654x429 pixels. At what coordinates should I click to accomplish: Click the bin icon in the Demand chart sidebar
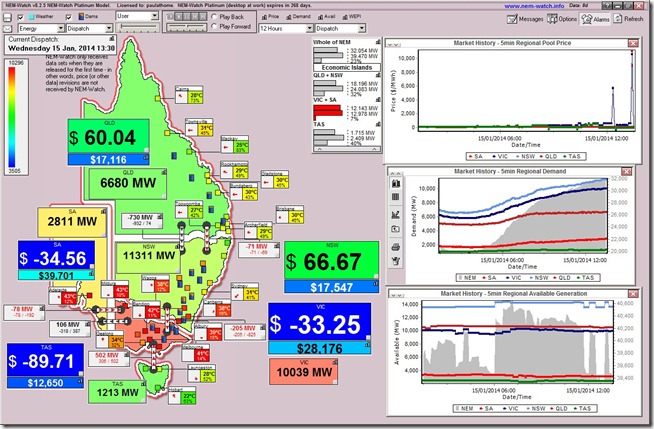point(395,261)
